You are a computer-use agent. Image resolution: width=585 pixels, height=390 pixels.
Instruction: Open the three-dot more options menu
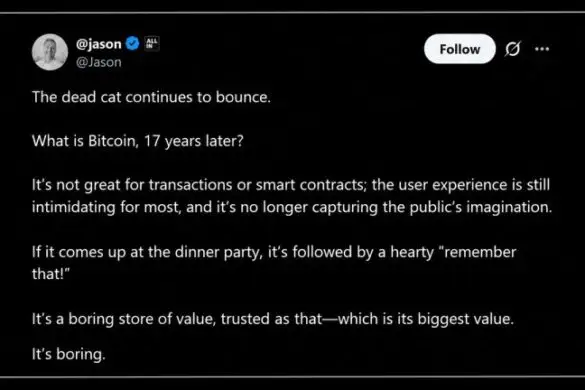pyautogui.click(x=542, y=49)
